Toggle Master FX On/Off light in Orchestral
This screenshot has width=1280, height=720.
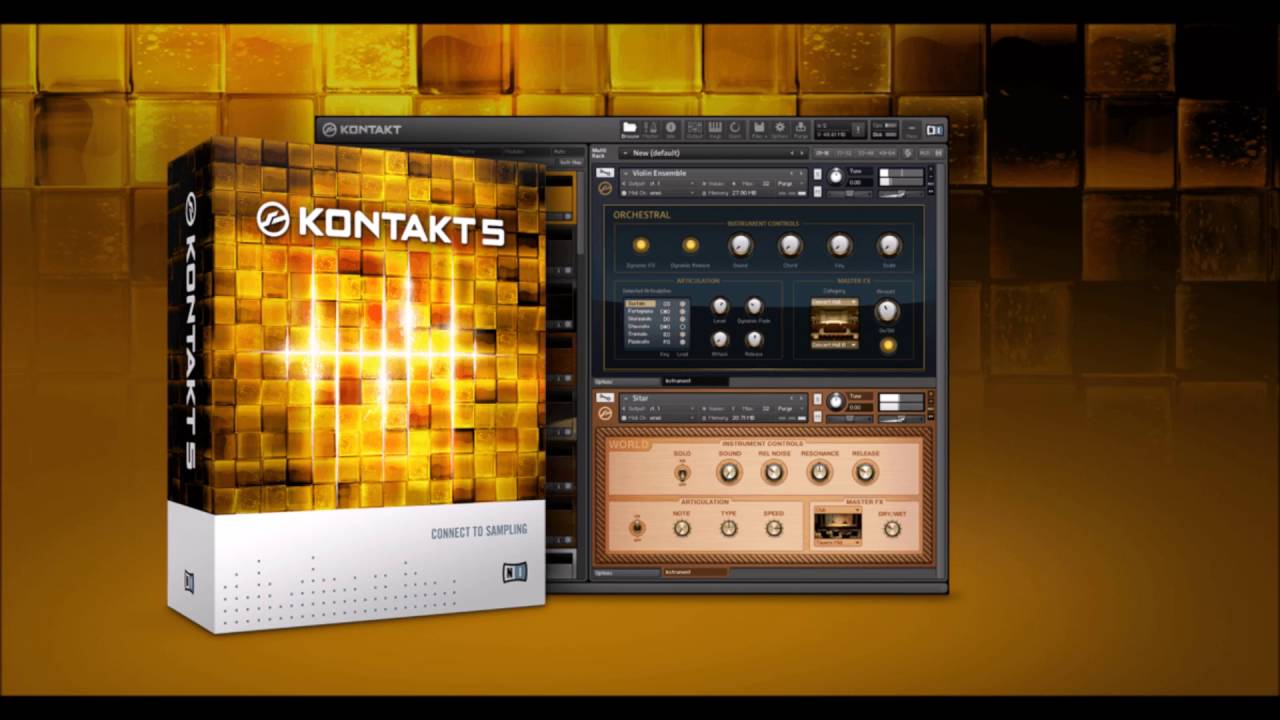[888, 346]
